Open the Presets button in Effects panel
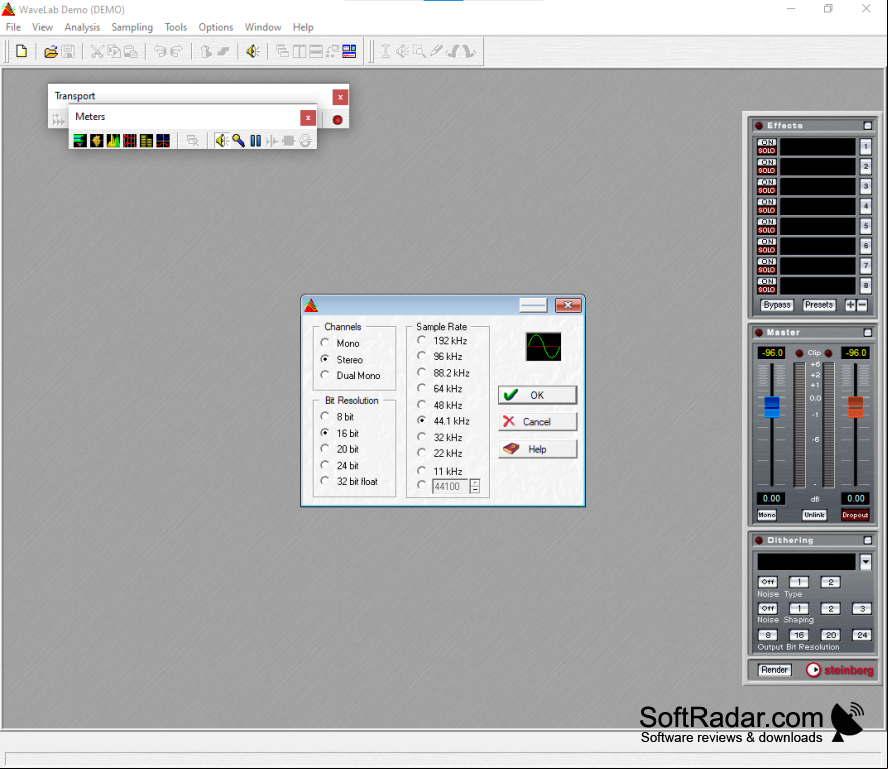 click(x=819, y=305)
